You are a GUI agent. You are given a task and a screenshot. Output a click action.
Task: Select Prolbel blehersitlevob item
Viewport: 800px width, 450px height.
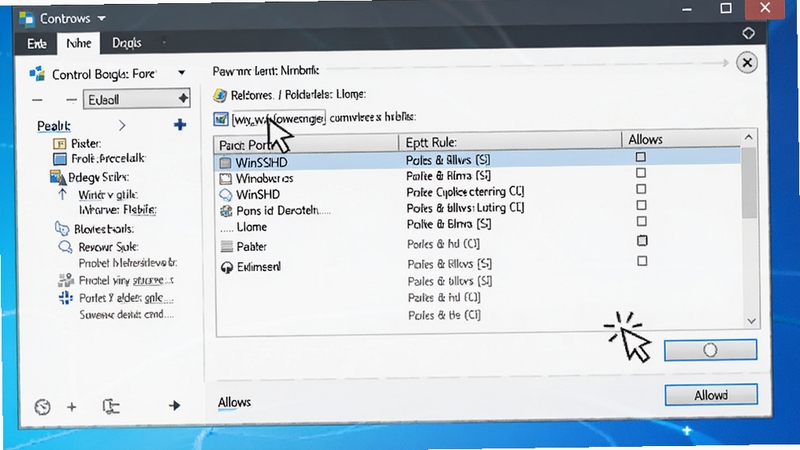[x=128, y=263]
